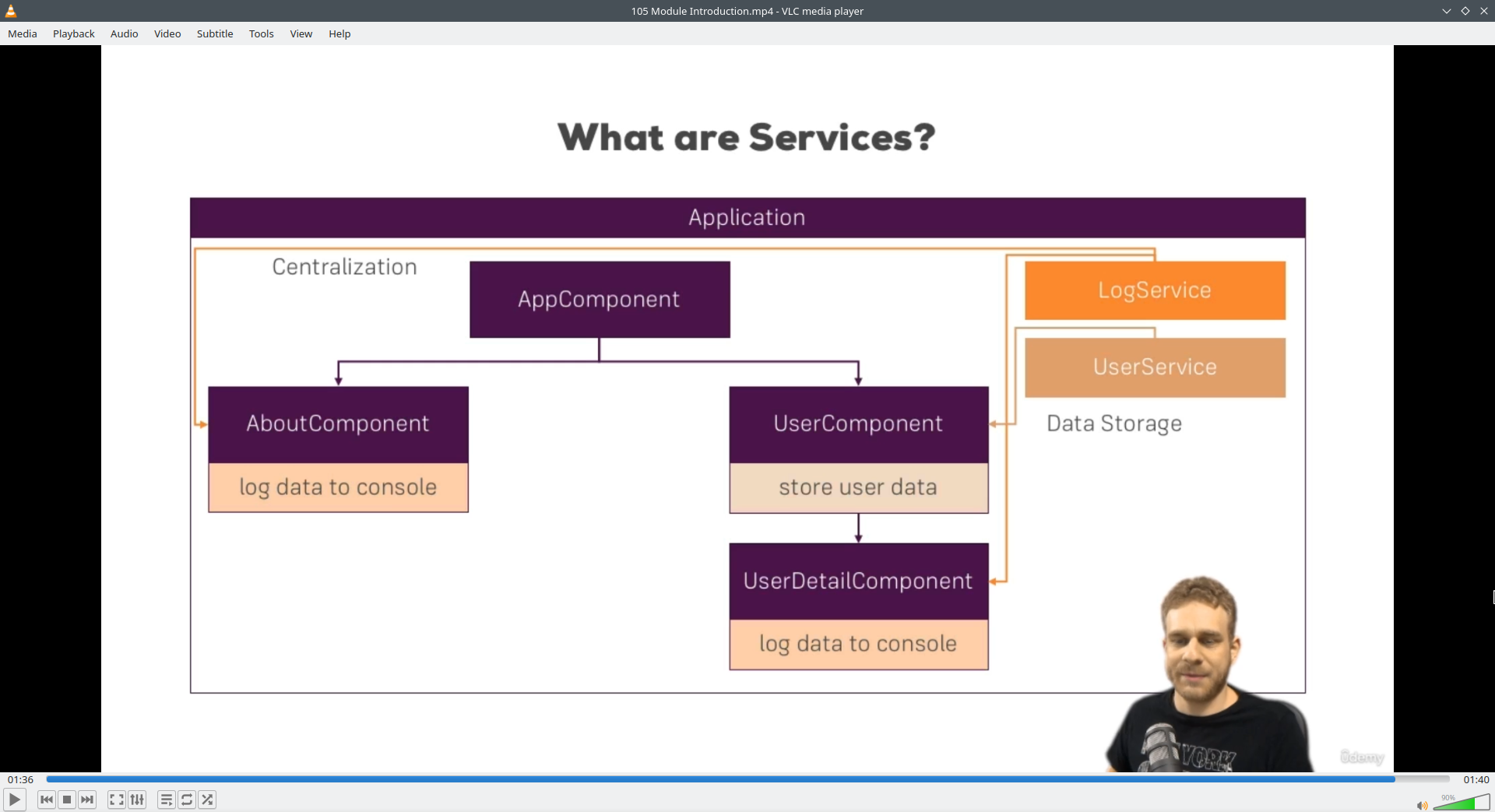Seek on the playback progress bar
The height and width of the screenshot is (812, 1495).
tap(747, 779)
